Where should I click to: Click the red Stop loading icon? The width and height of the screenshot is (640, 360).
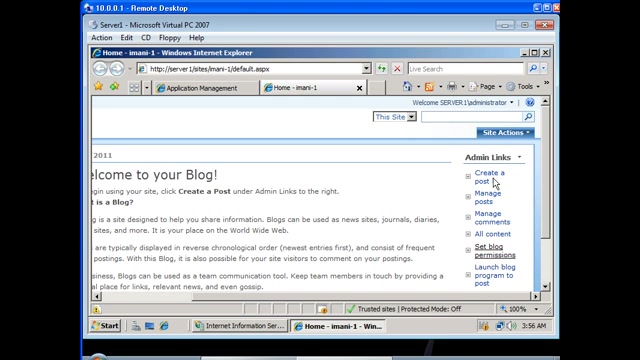pos(397,69)
